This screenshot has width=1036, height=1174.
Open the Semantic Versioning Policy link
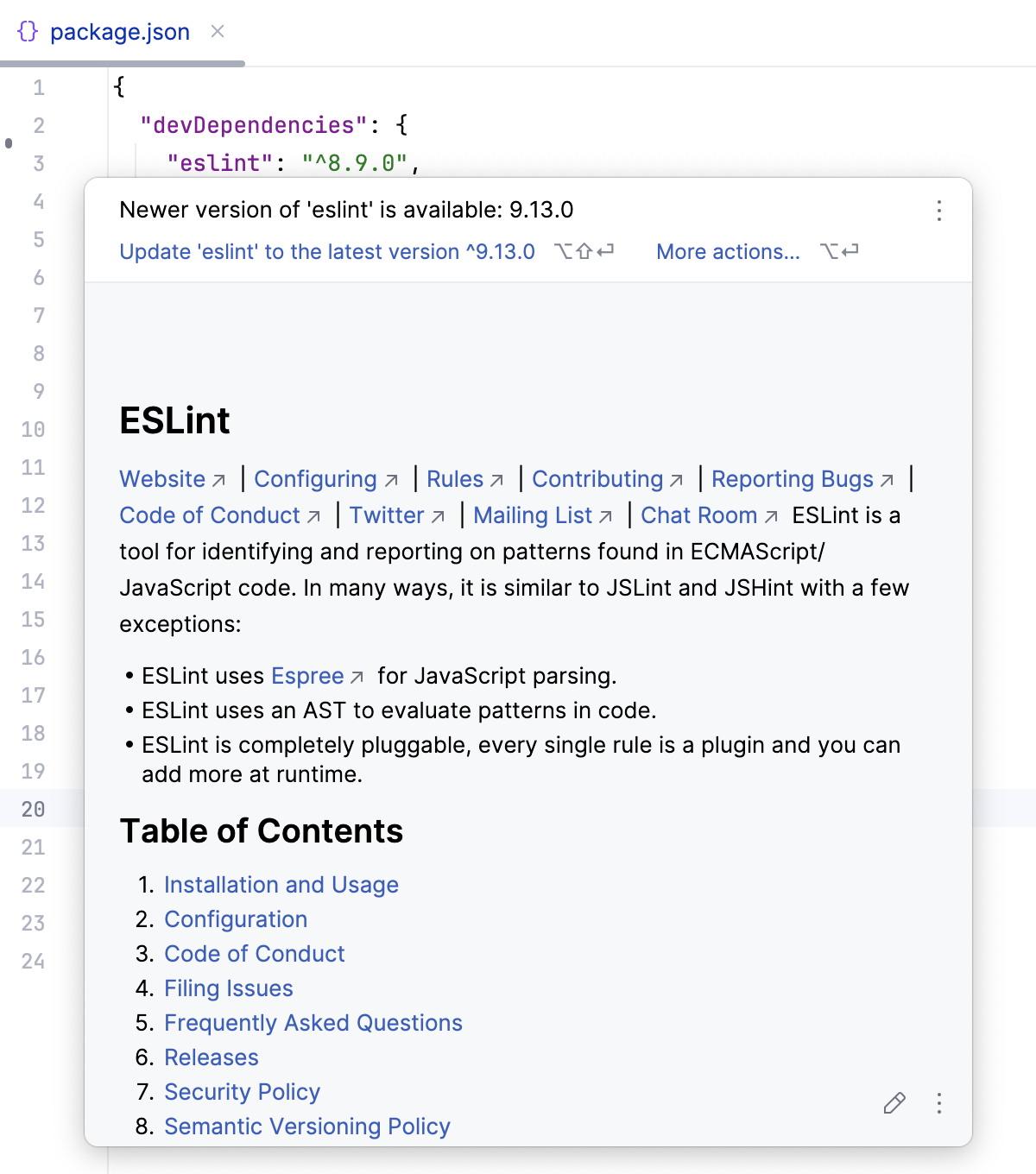(306, 1127)
